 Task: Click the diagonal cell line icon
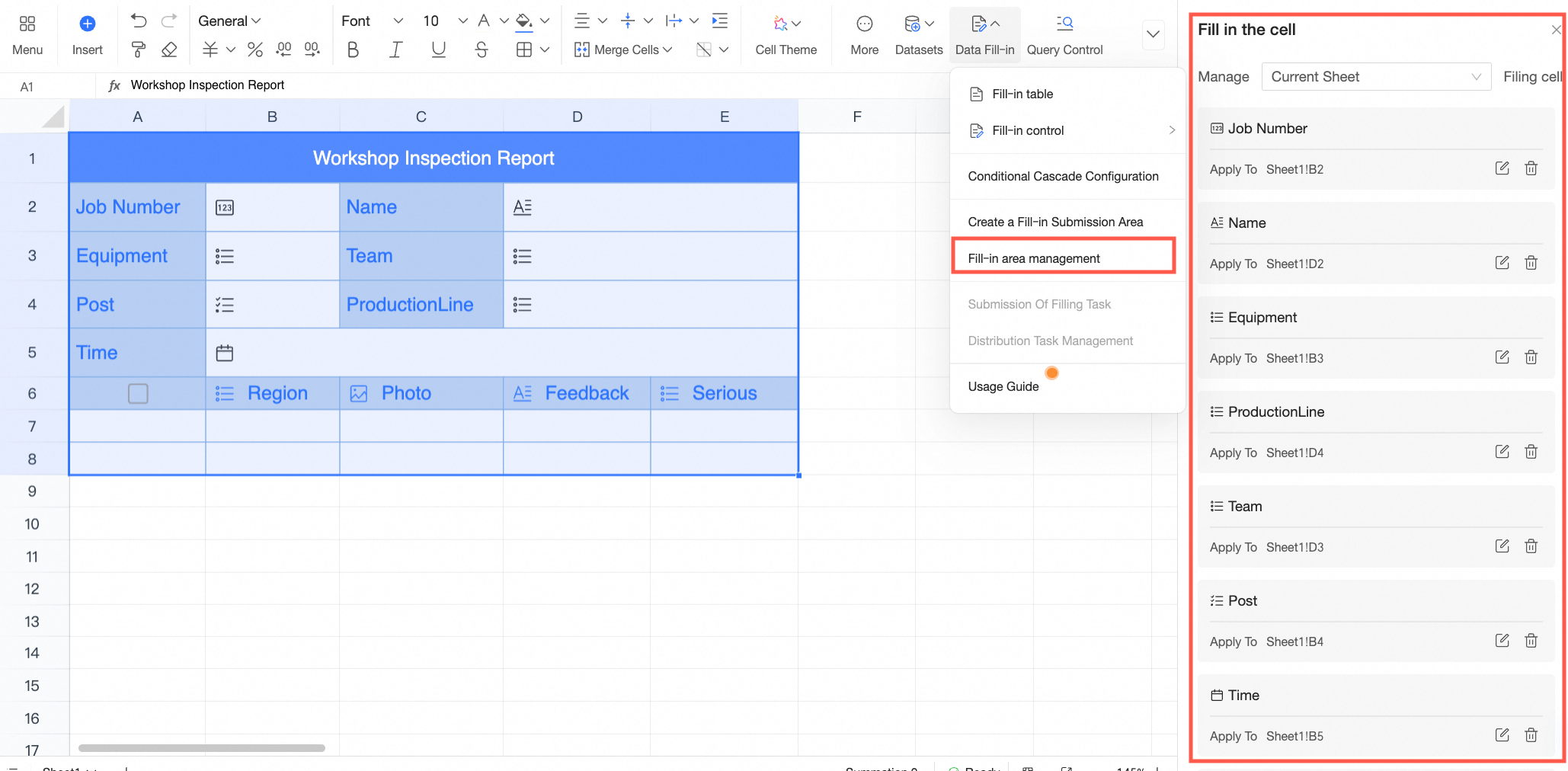pyautogui.click(x=704, y=50)
